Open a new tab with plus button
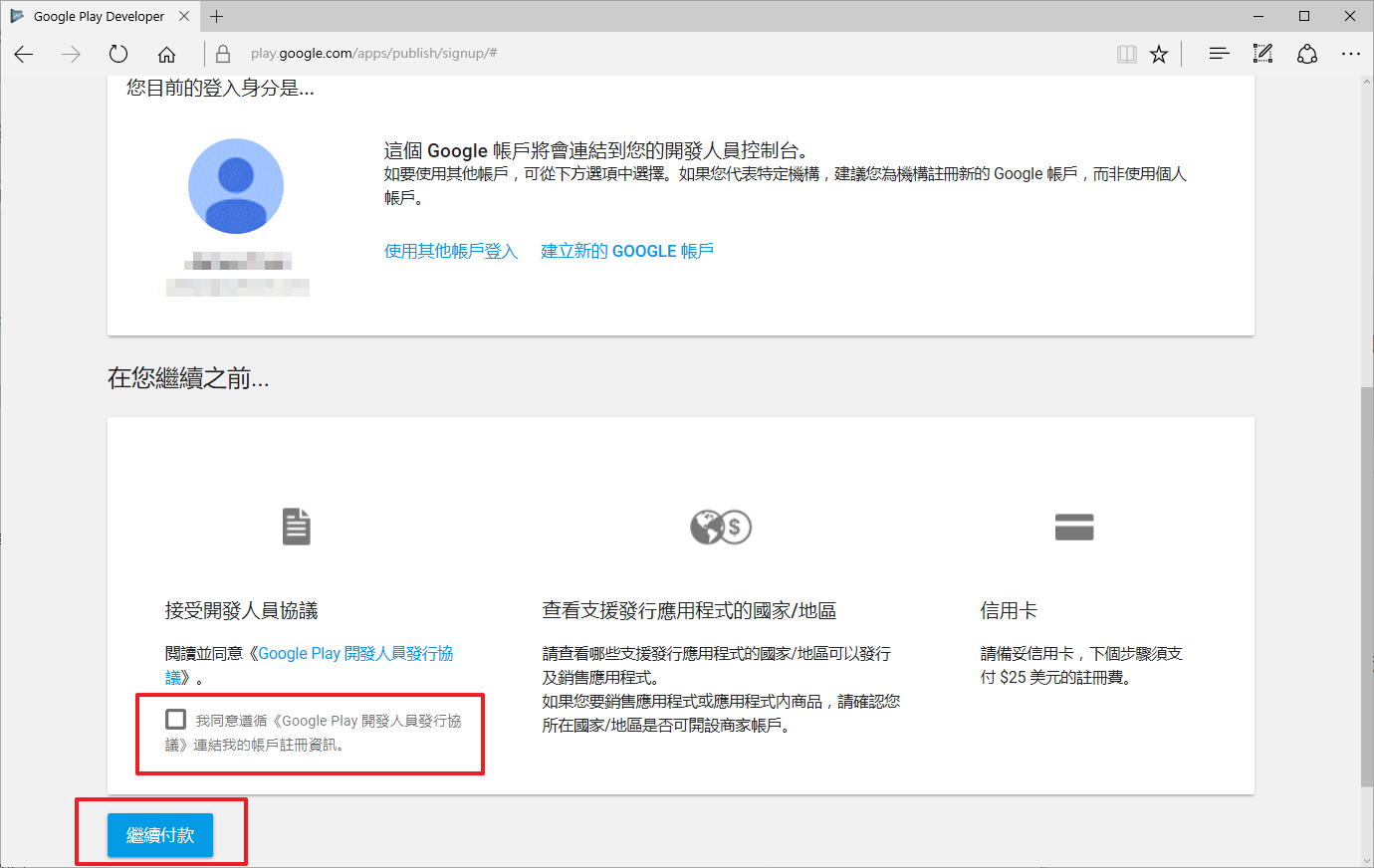1374x868 pixels. pos(217,16)
